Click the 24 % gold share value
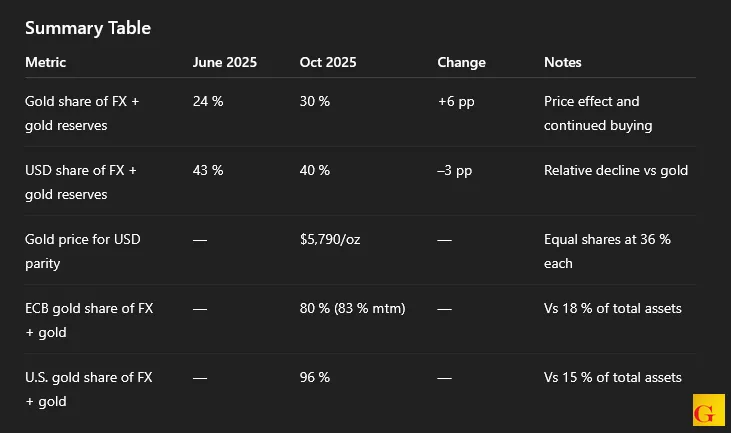 tap(208, 101)
